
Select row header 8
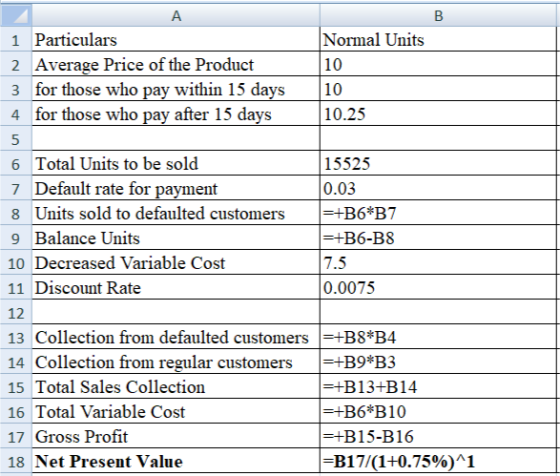(16, 213)
